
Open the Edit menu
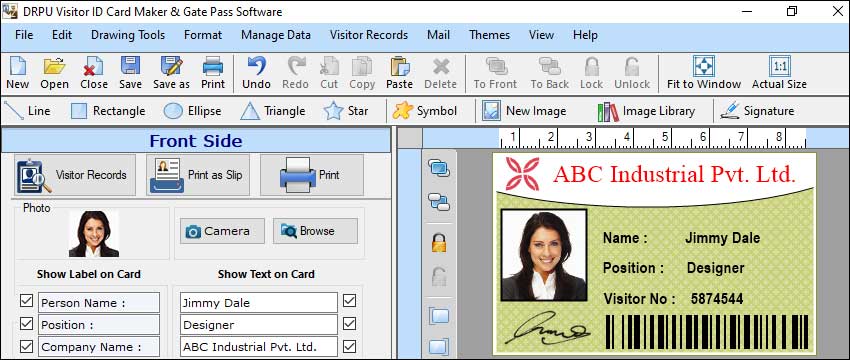click(62, 35)
